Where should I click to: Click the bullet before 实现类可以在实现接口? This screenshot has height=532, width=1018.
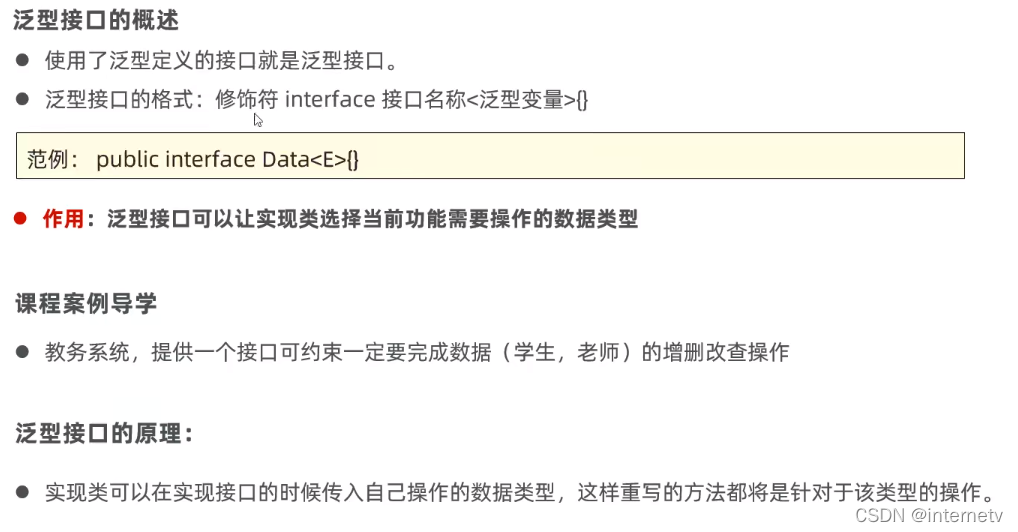click(x=23, y=492)
